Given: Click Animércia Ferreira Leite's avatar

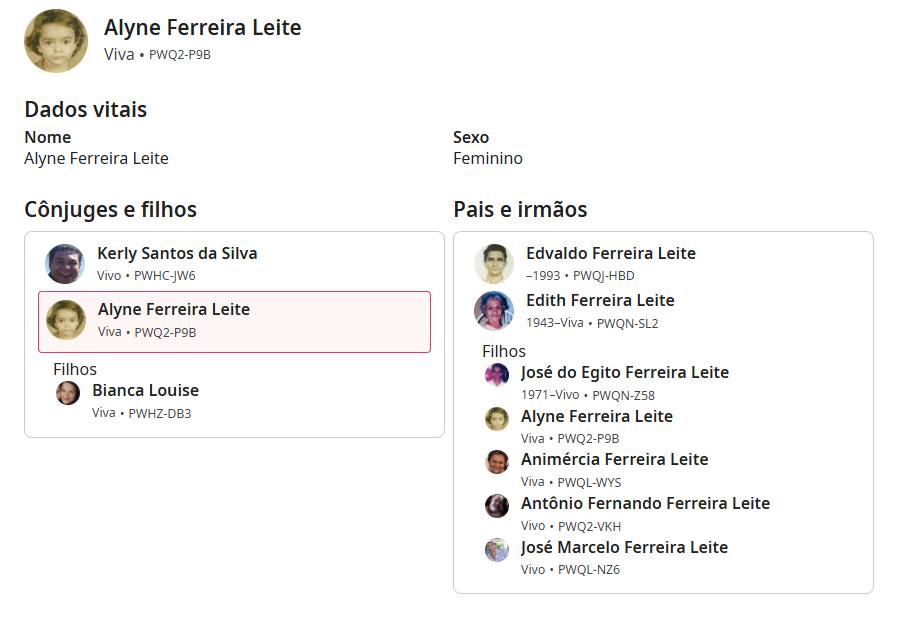Looking at the screenshot, I should tap(497, 462).
